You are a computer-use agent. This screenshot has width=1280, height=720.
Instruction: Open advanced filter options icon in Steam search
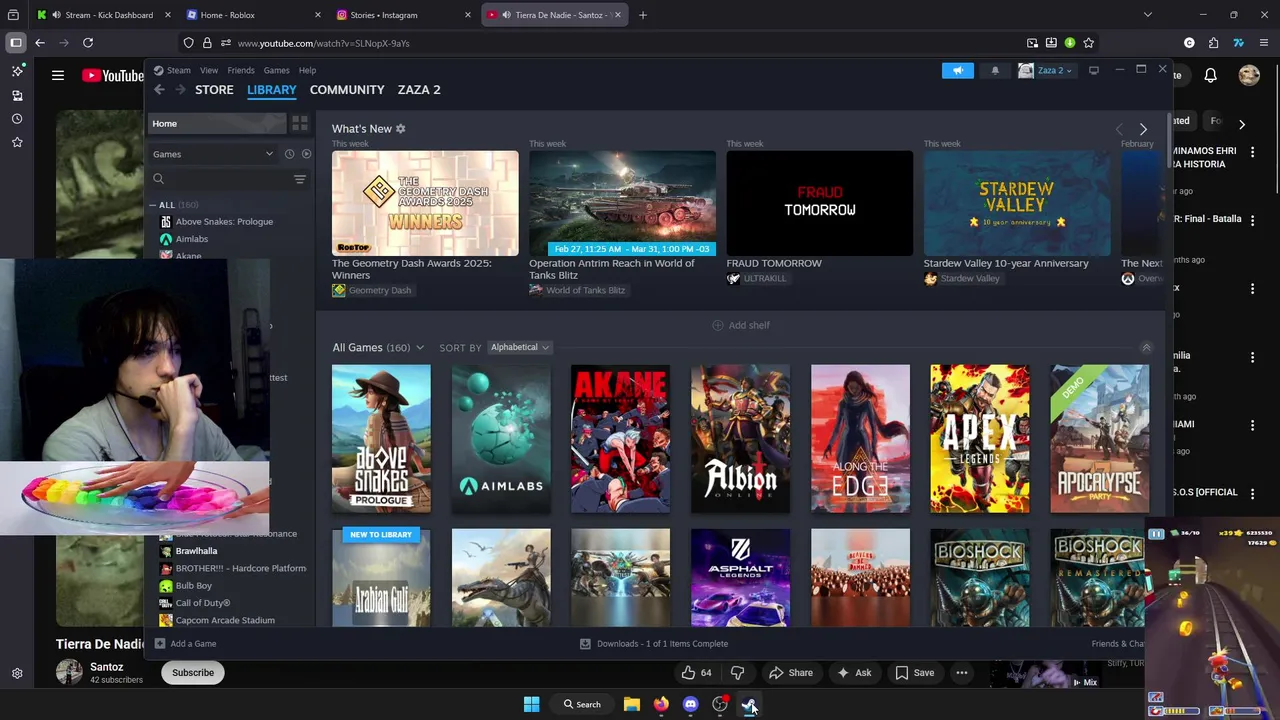(x=299, y=179)
